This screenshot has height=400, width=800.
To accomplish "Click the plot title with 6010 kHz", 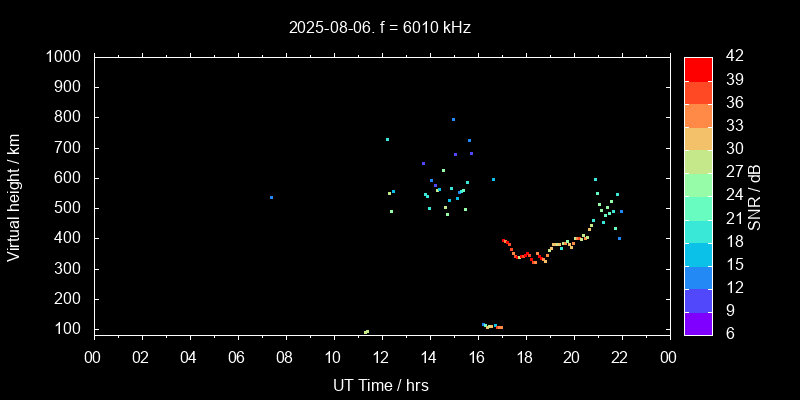I will (x=380, y=27).
